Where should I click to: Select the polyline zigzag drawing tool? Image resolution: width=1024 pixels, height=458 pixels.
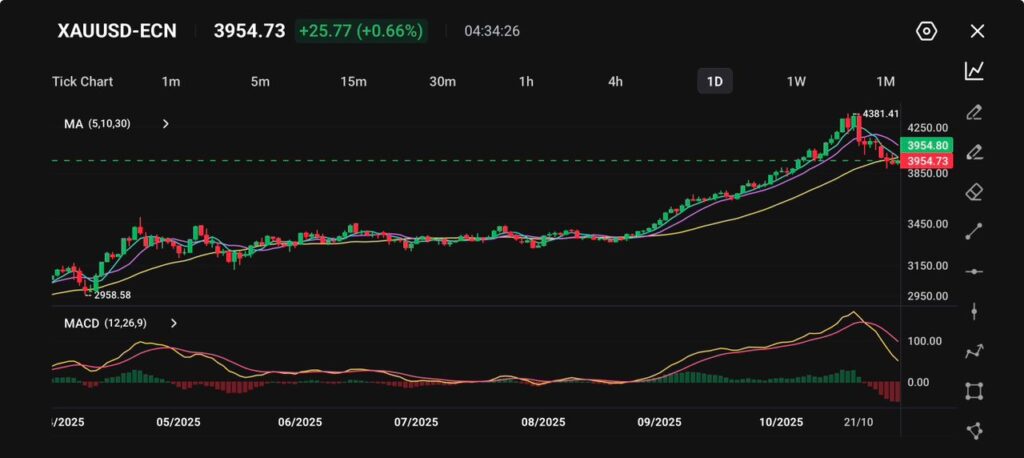click(974, 351)
